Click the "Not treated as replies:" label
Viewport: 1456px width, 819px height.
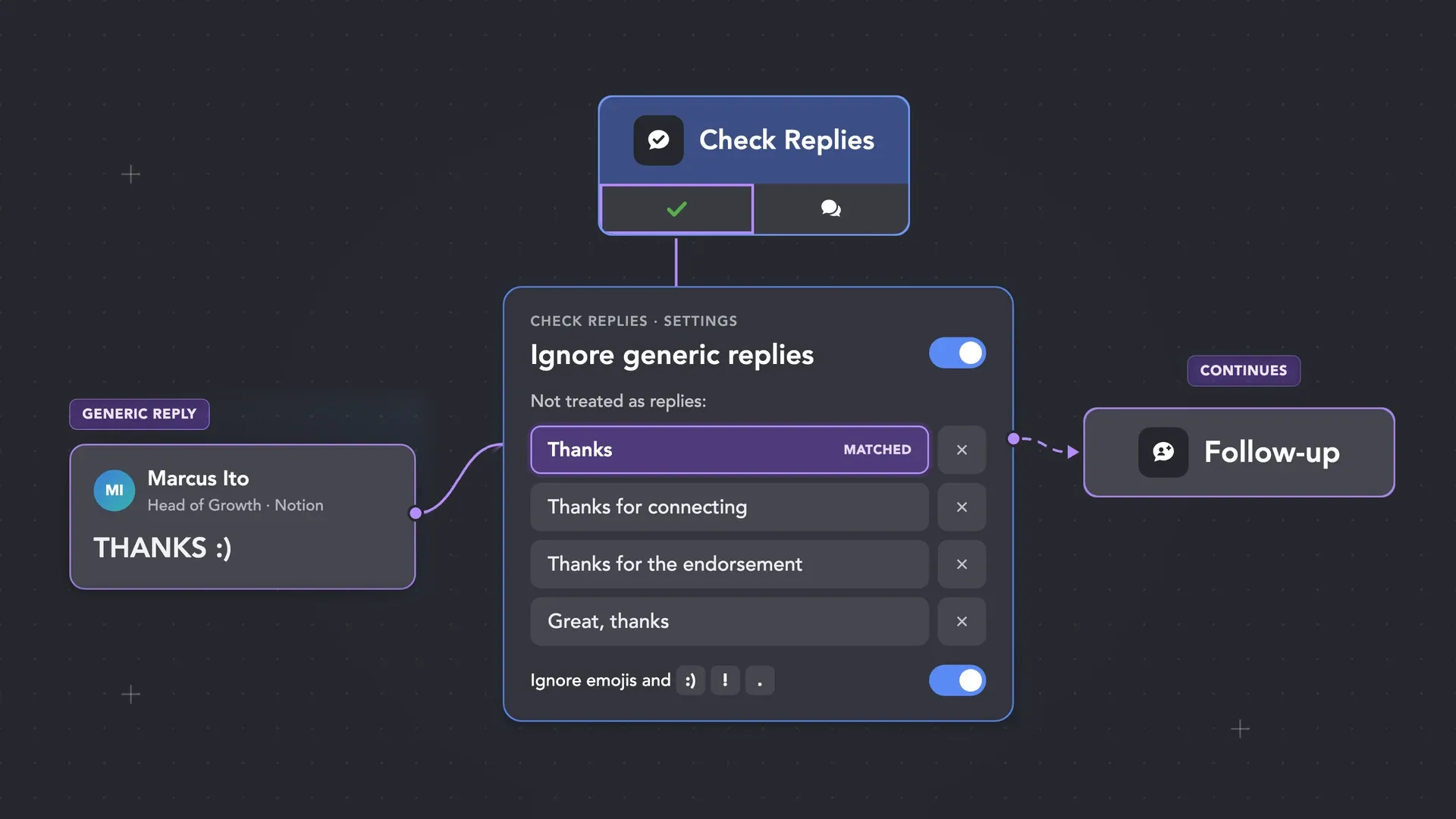pyautogui.click(x=618, y=401)
